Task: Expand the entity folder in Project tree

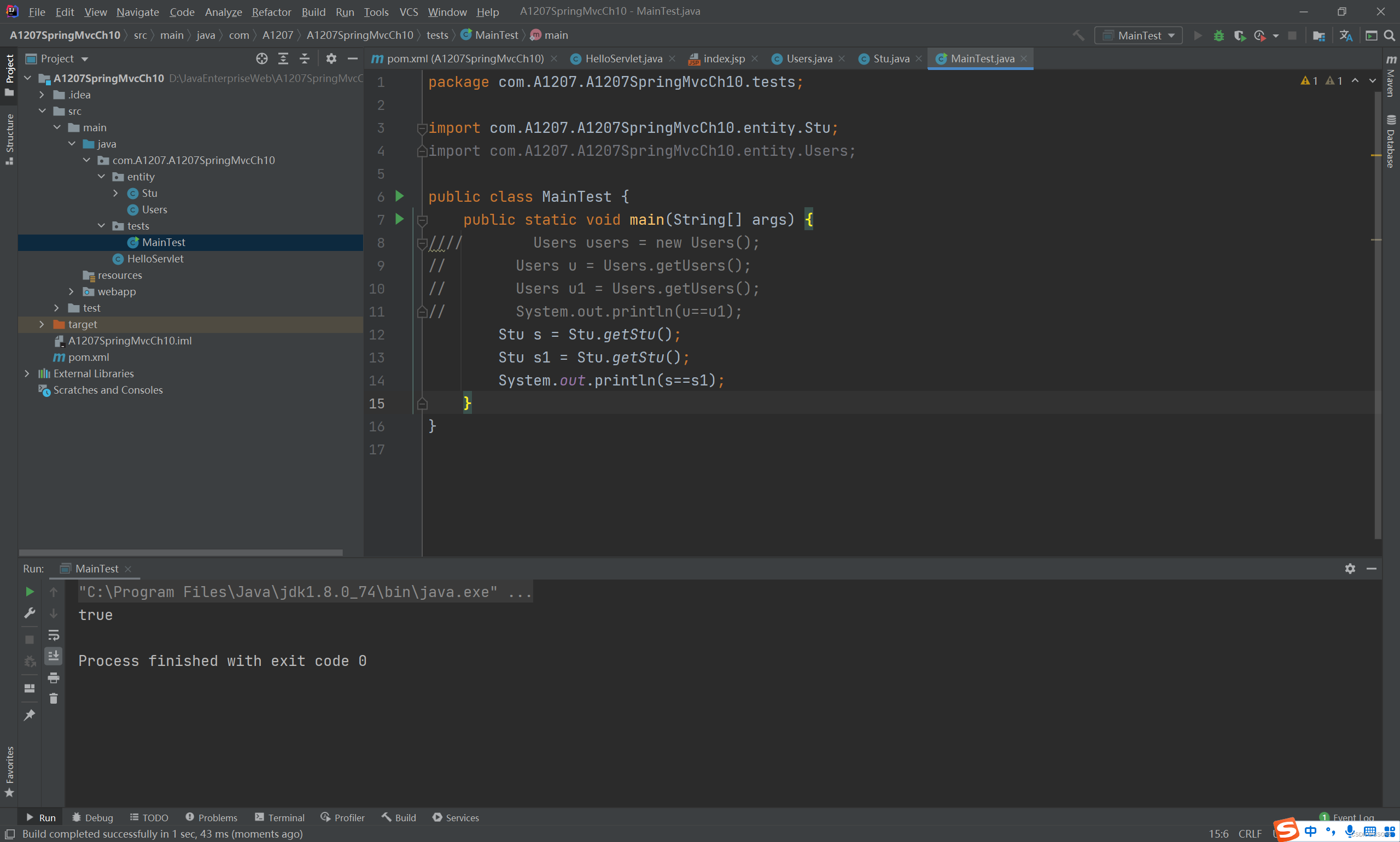Action: pyautogui.click(x=115, y=176)
